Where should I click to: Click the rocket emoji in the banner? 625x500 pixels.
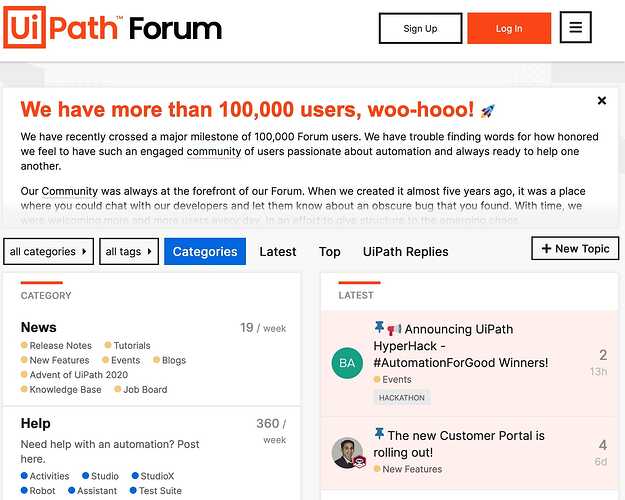487,110
